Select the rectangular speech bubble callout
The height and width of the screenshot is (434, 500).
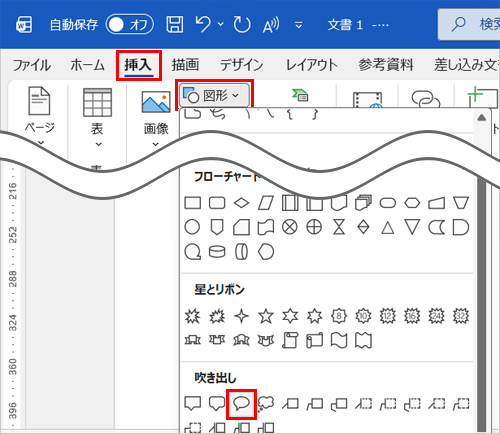click(x=193, y=404)
